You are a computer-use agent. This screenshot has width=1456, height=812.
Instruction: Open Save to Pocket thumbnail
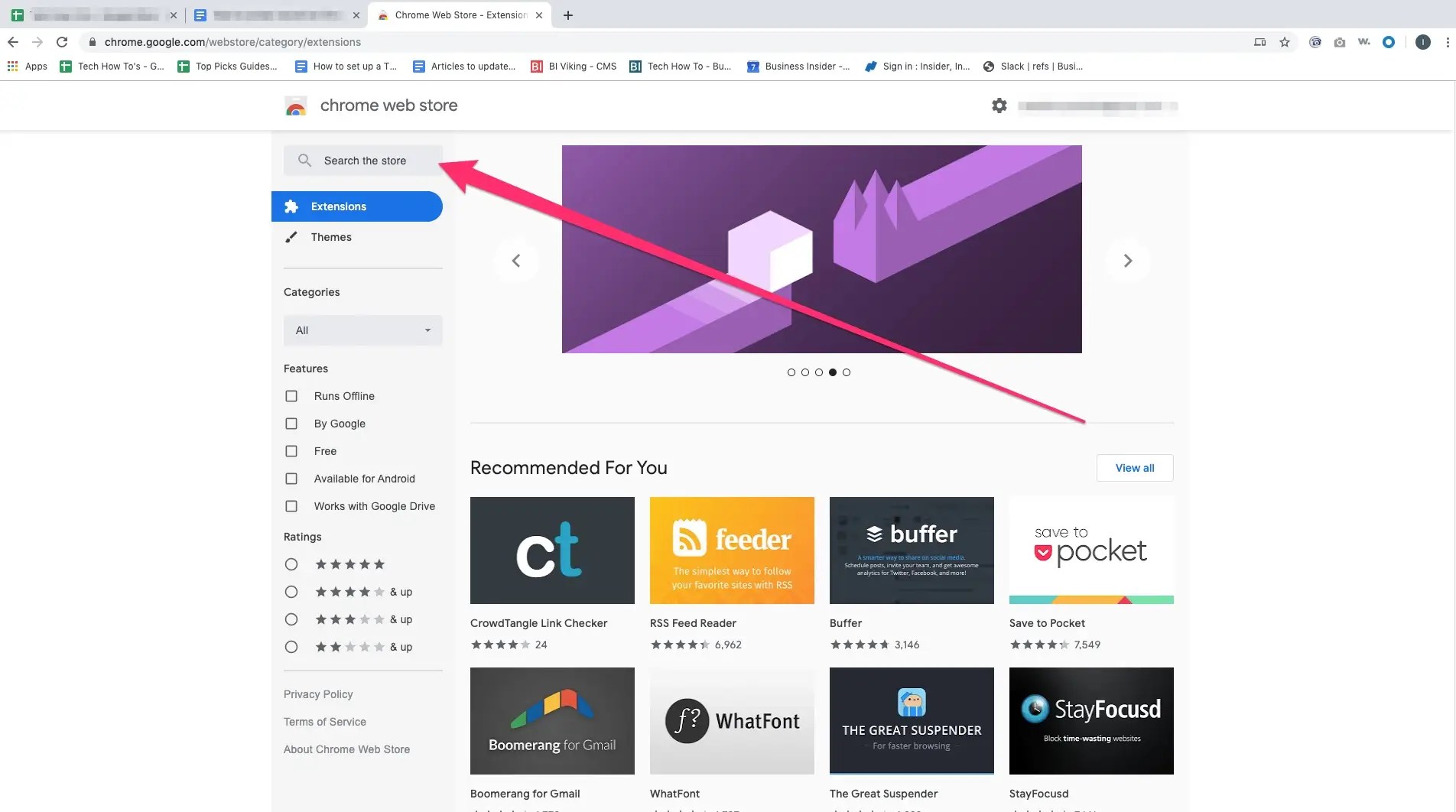click(1091, 551)
